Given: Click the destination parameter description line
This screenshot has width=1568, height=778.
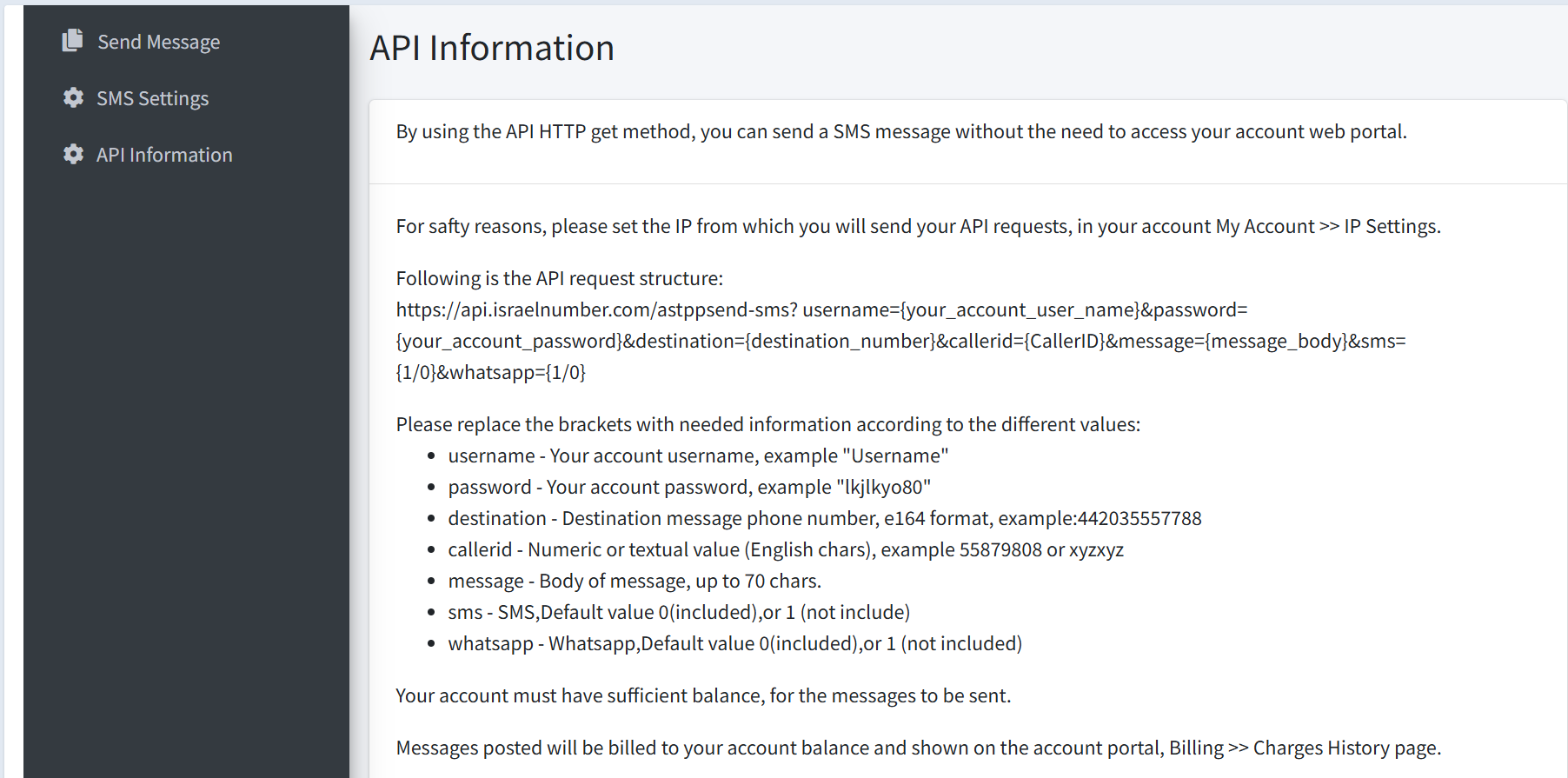Looking at the screenshot, I should [x=825, y=518].
